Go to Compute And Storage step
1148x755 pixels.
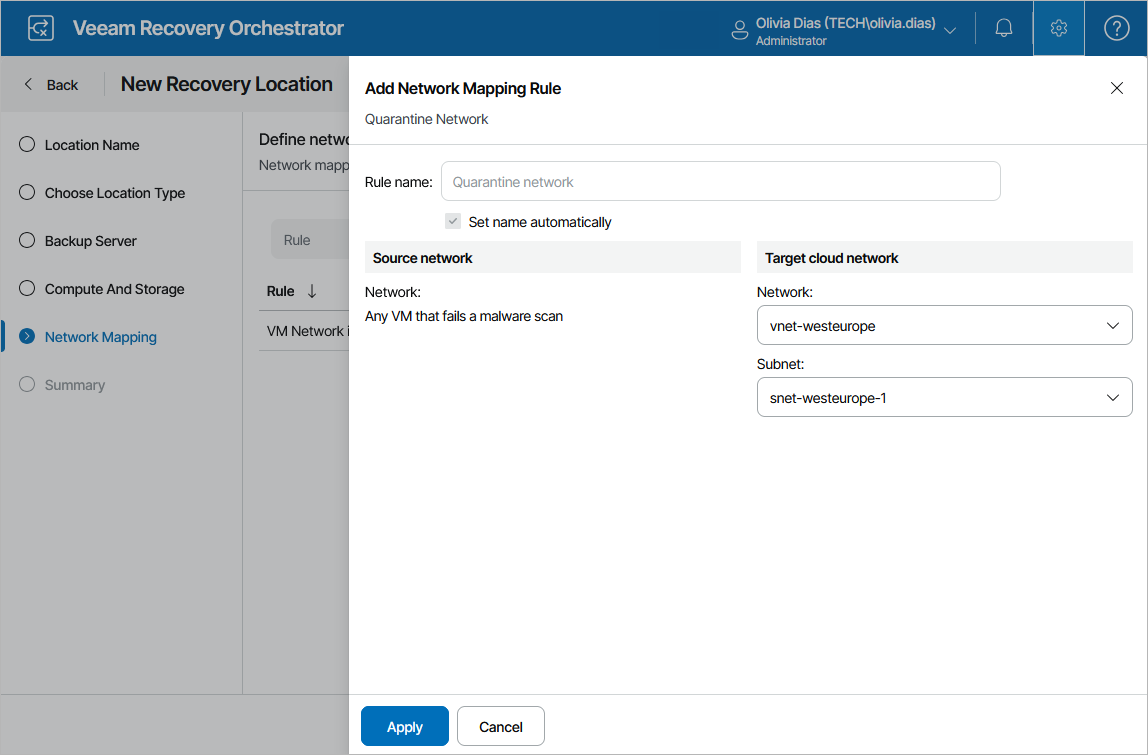point(115,289)
